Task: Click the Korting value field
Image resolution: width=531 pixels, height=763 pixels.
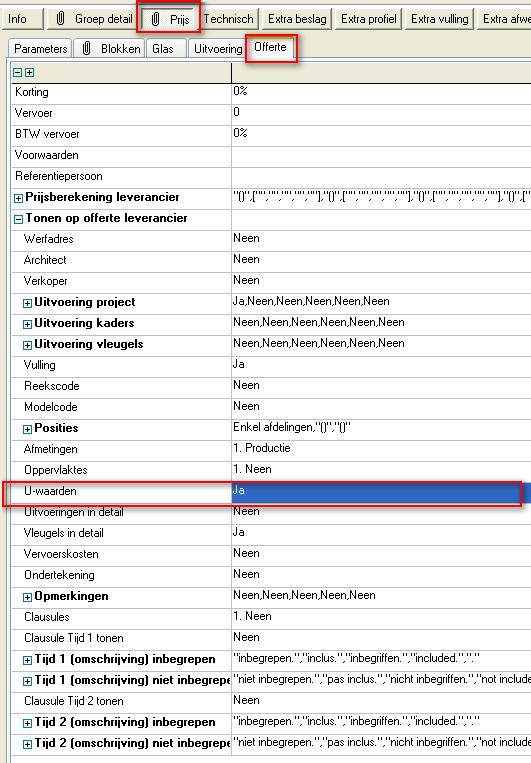Action: 381,91
